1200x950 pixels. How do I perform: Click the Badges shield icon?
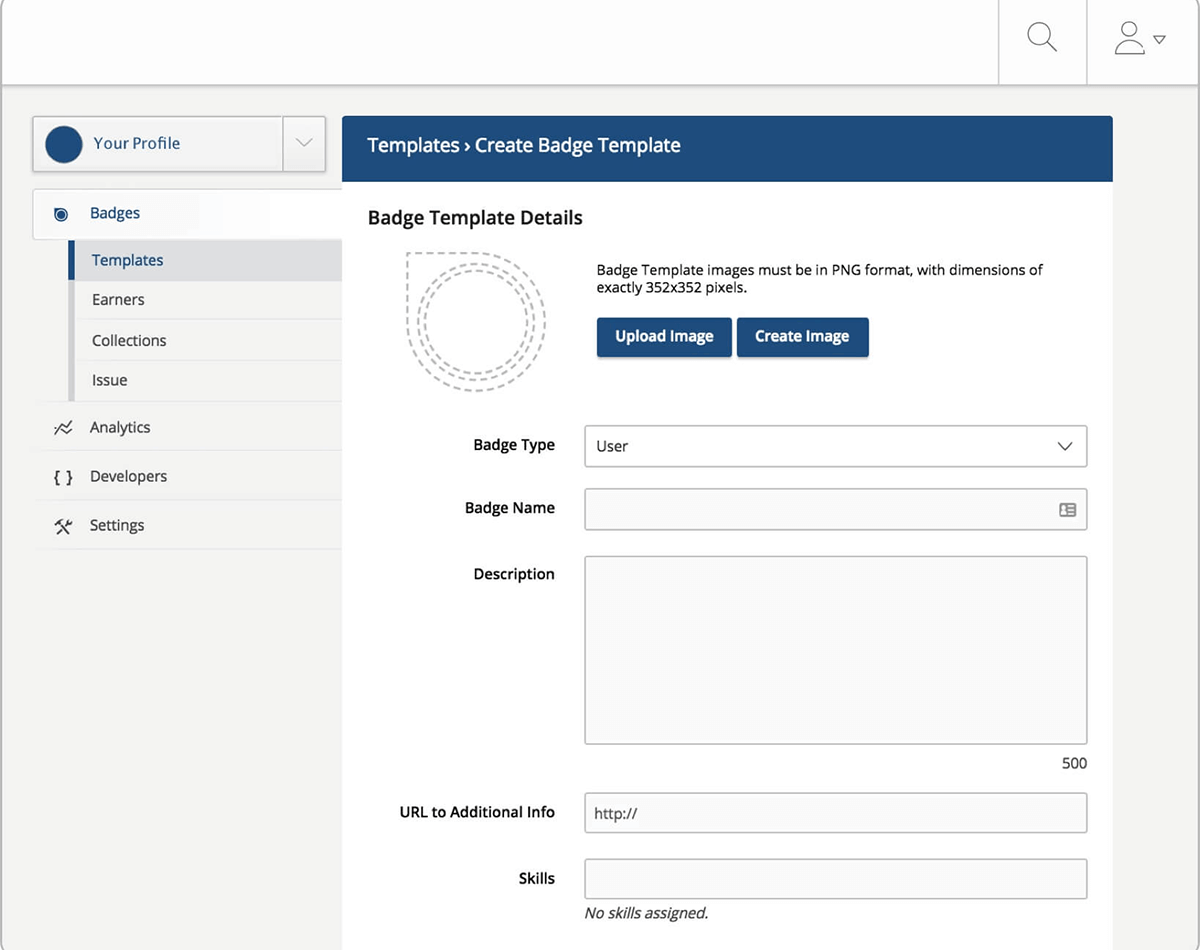coord(62,214)
